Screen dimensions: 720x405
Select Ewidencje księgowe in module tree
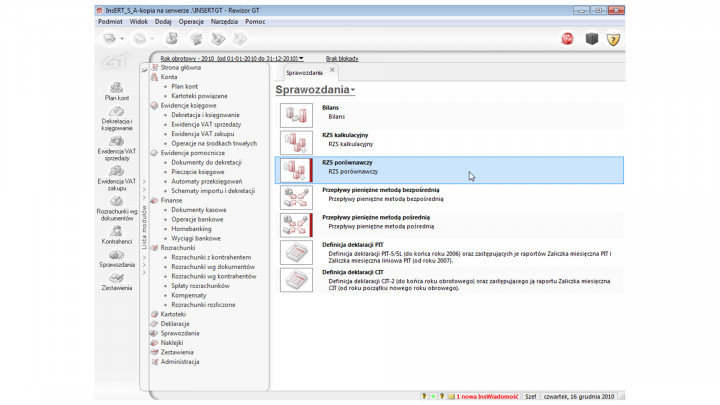point(188,106)
